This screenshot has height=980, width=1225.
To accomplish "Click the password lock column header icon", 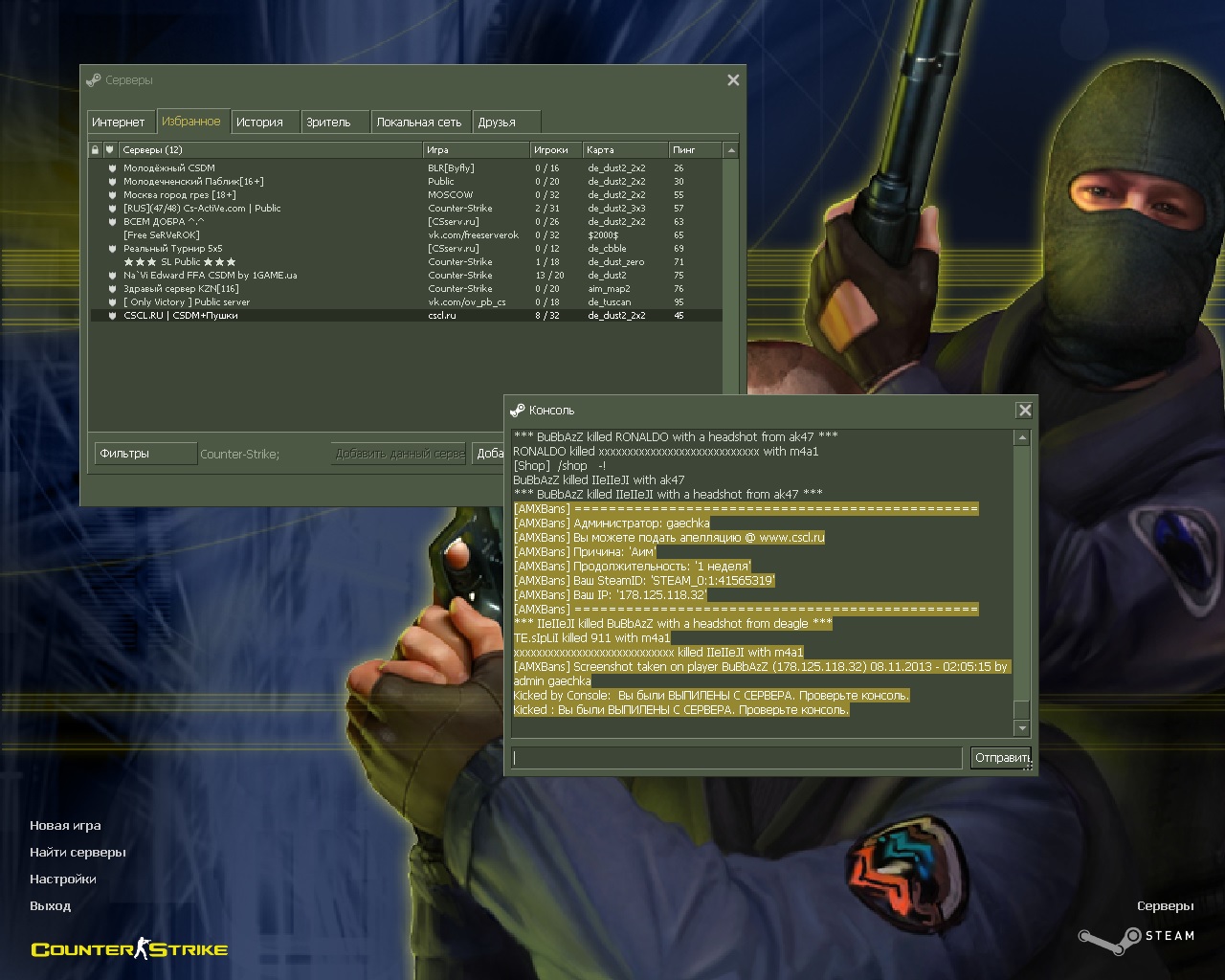I will pos(95,150).
